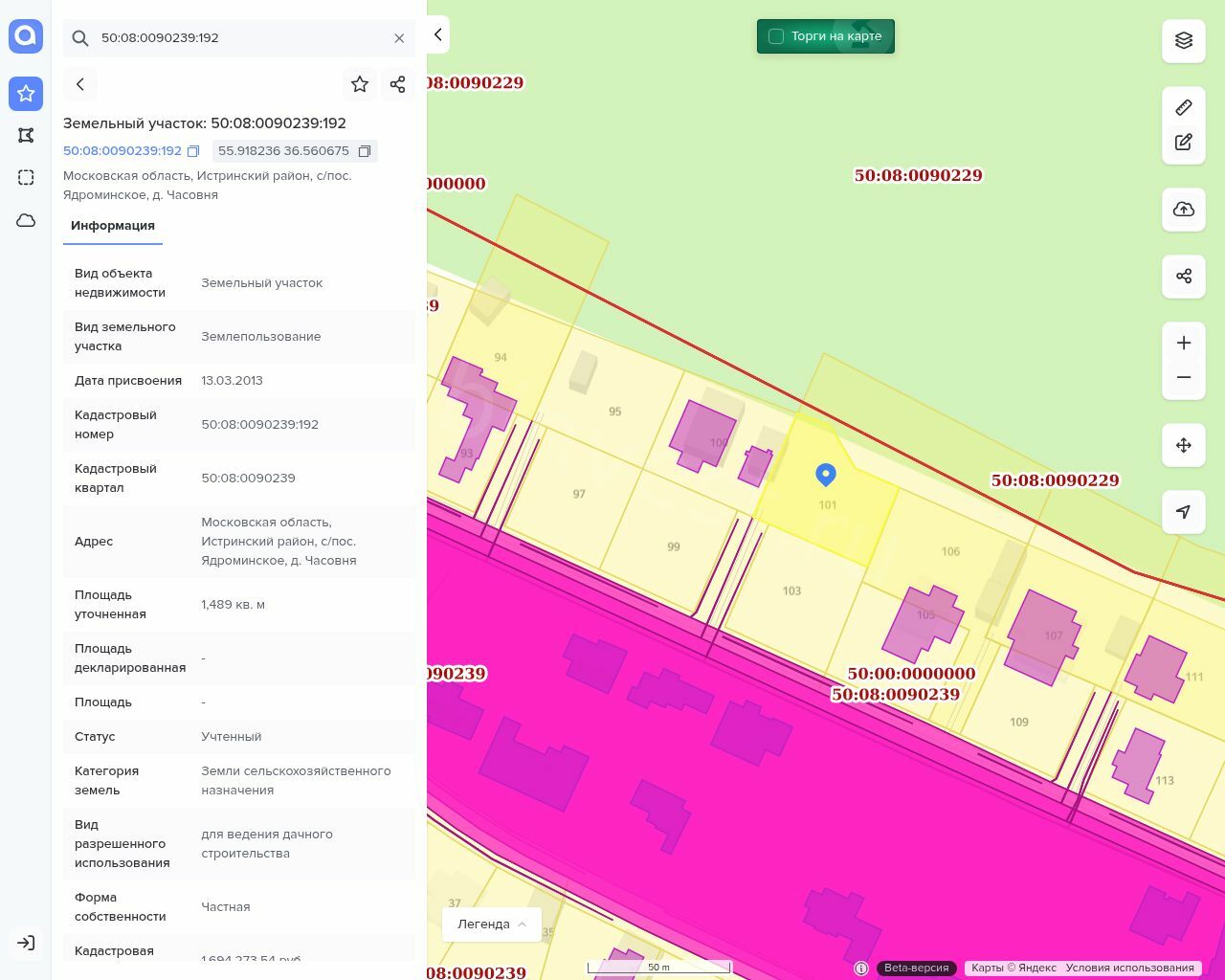Zoom in the map with plus button
Image resolution: width=1225 pixels, height=980 pixels.
coord(1184,343)
